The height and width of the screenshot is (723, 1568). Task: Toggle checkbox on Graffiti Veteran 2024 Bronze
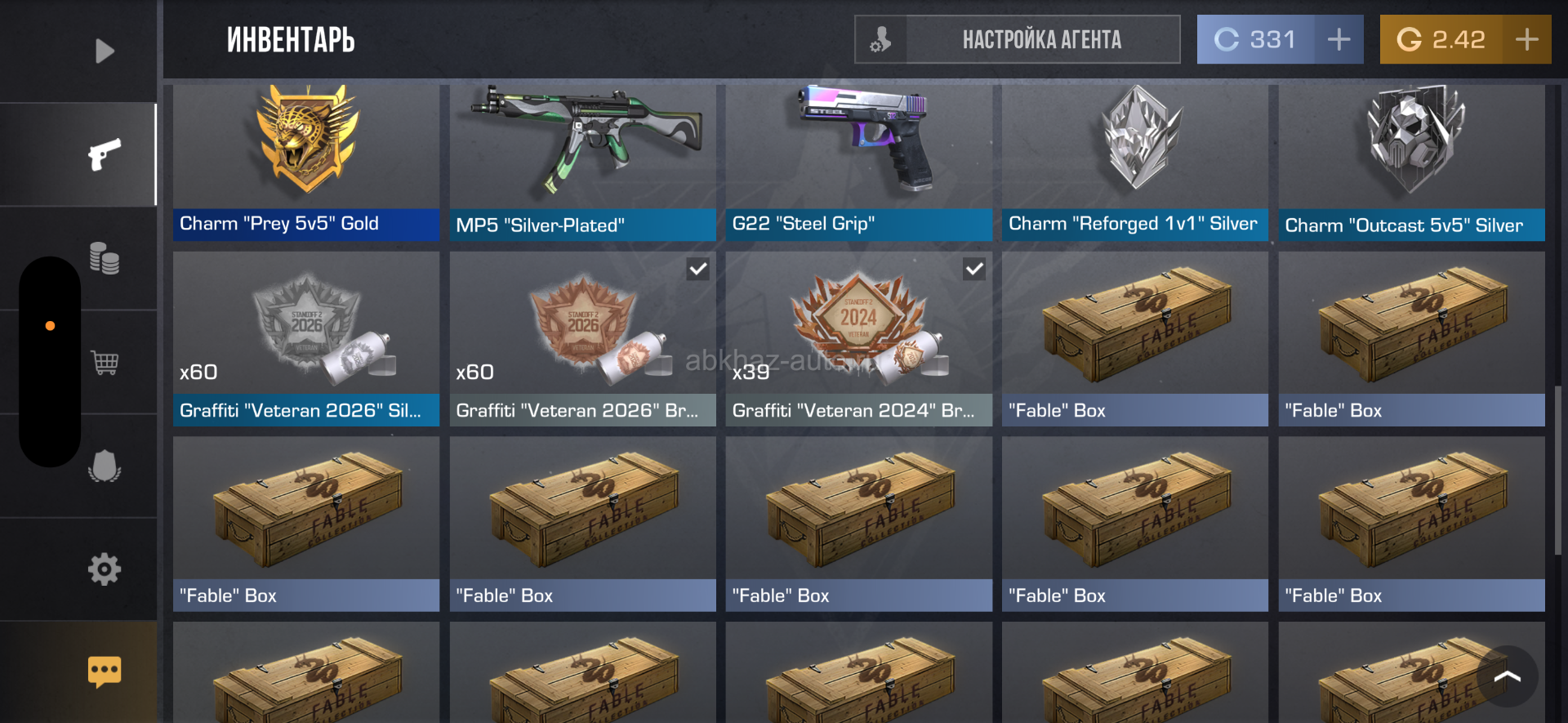click(x=974, y=269)
